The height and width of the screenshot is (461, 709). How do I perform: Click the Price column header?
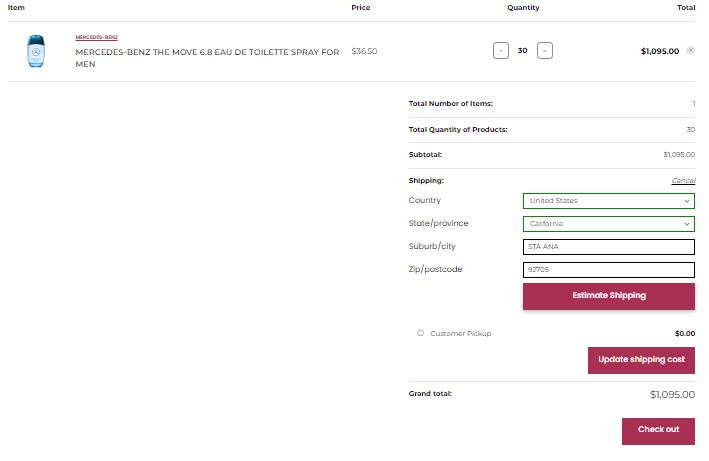pos(360,8)
